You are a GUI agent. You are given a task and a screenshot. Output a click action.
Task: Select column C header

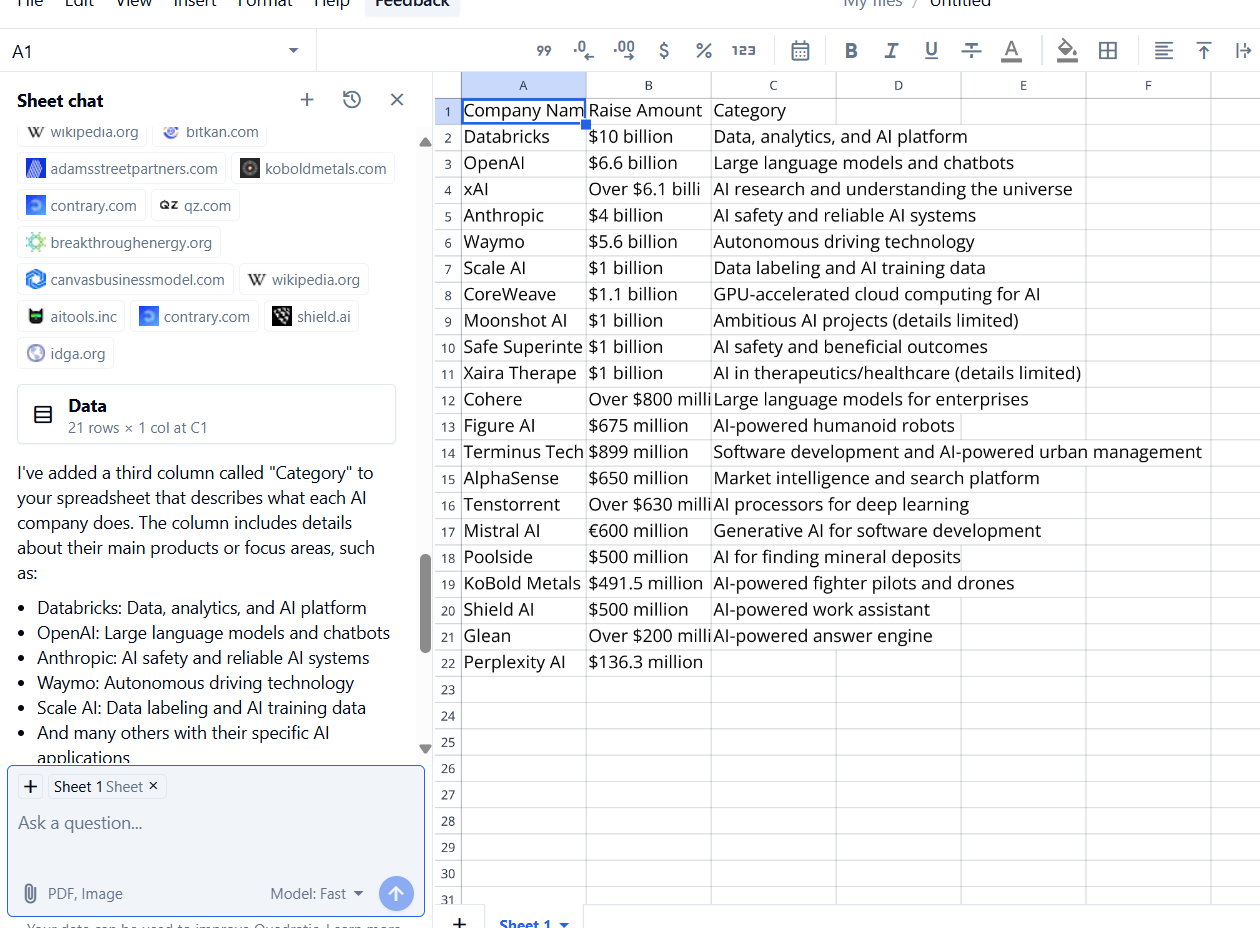pos(773,85)
